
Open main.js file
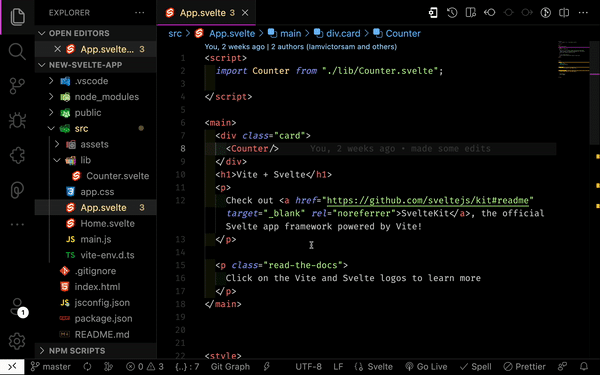[x=96, y=239]
